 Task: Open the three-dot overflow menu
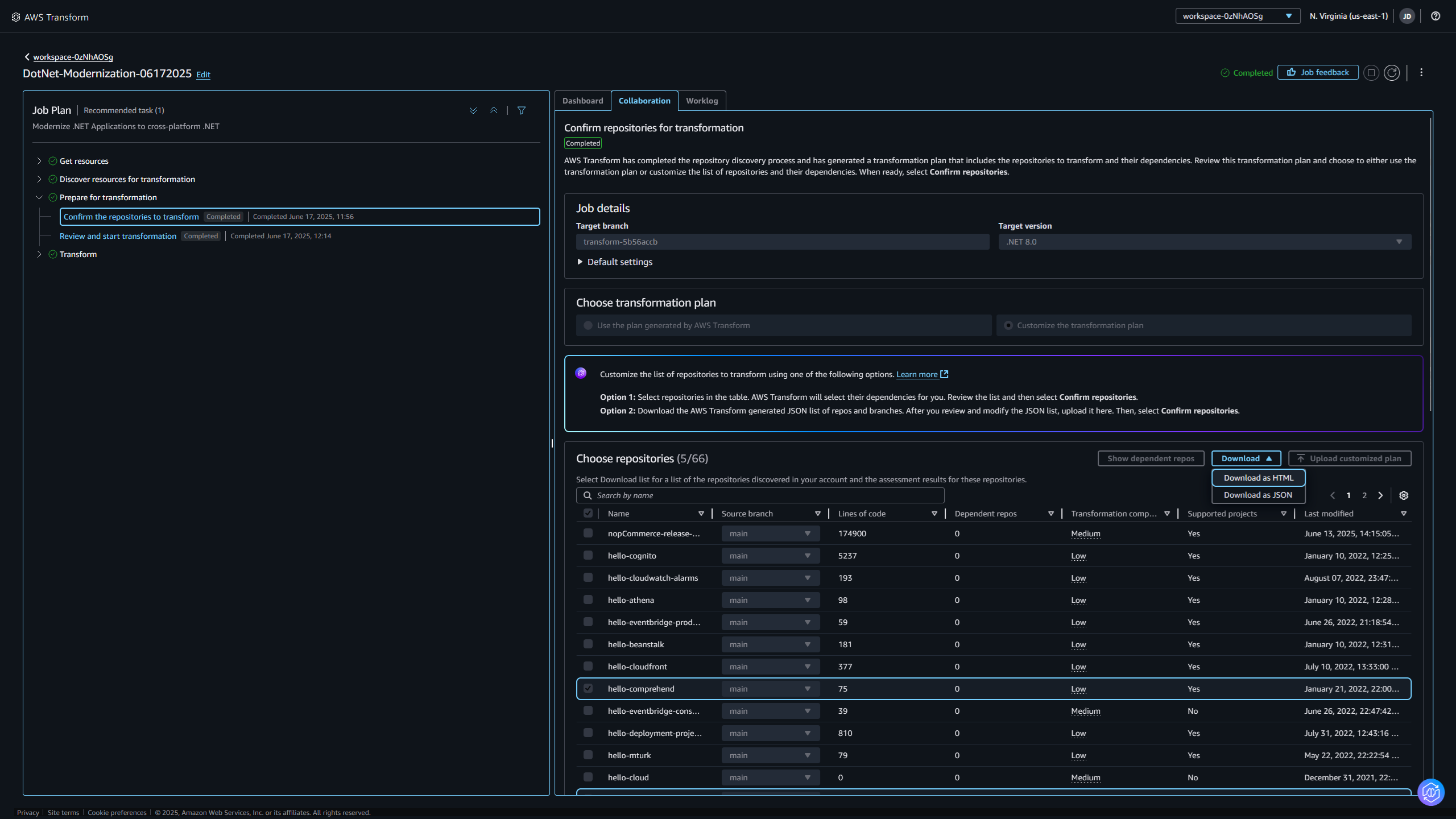pos(1421,72)
